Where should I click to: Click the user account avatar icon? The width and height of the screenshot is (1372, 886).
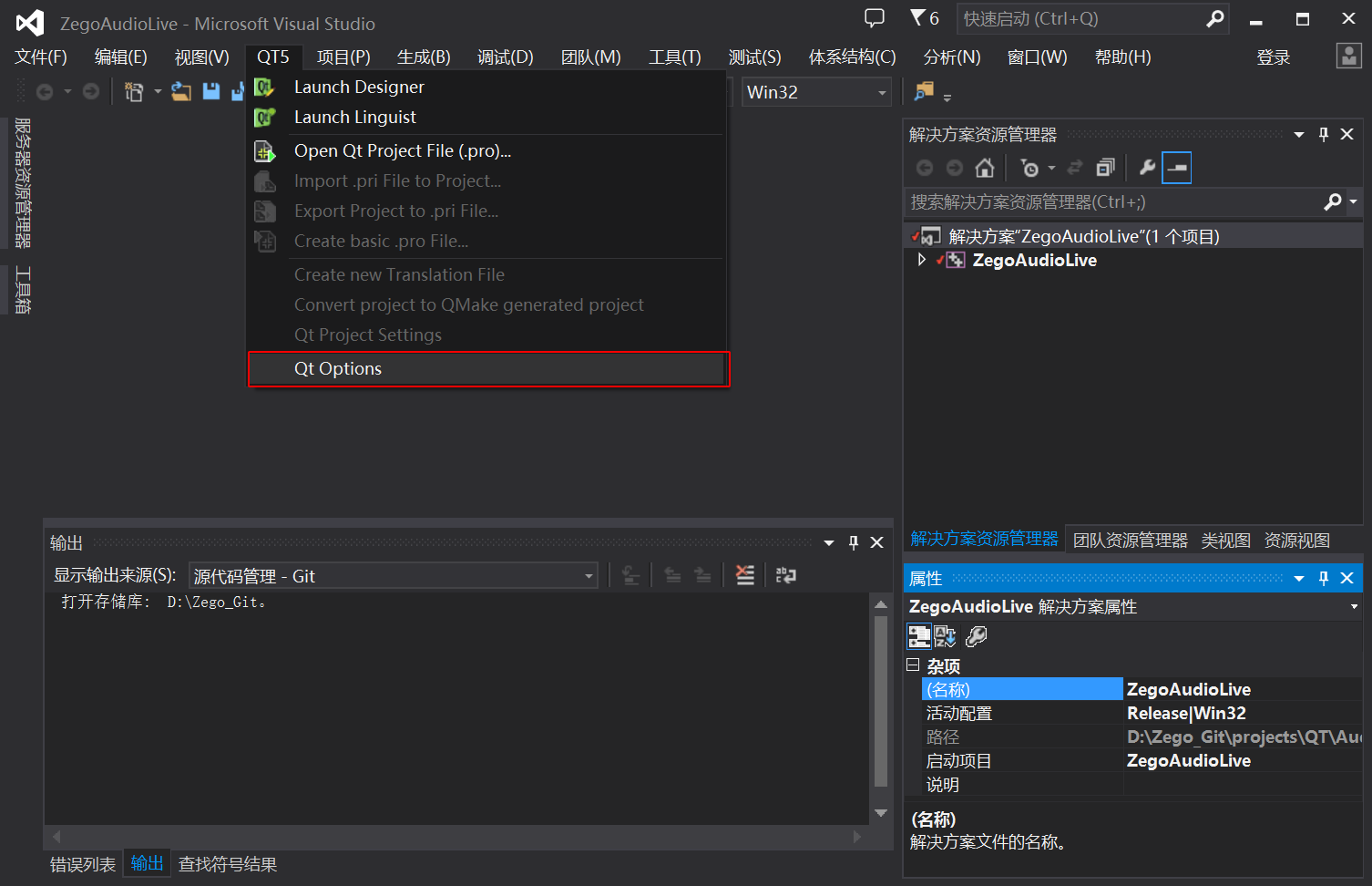pyautogui.click(x=1348, y=56)
